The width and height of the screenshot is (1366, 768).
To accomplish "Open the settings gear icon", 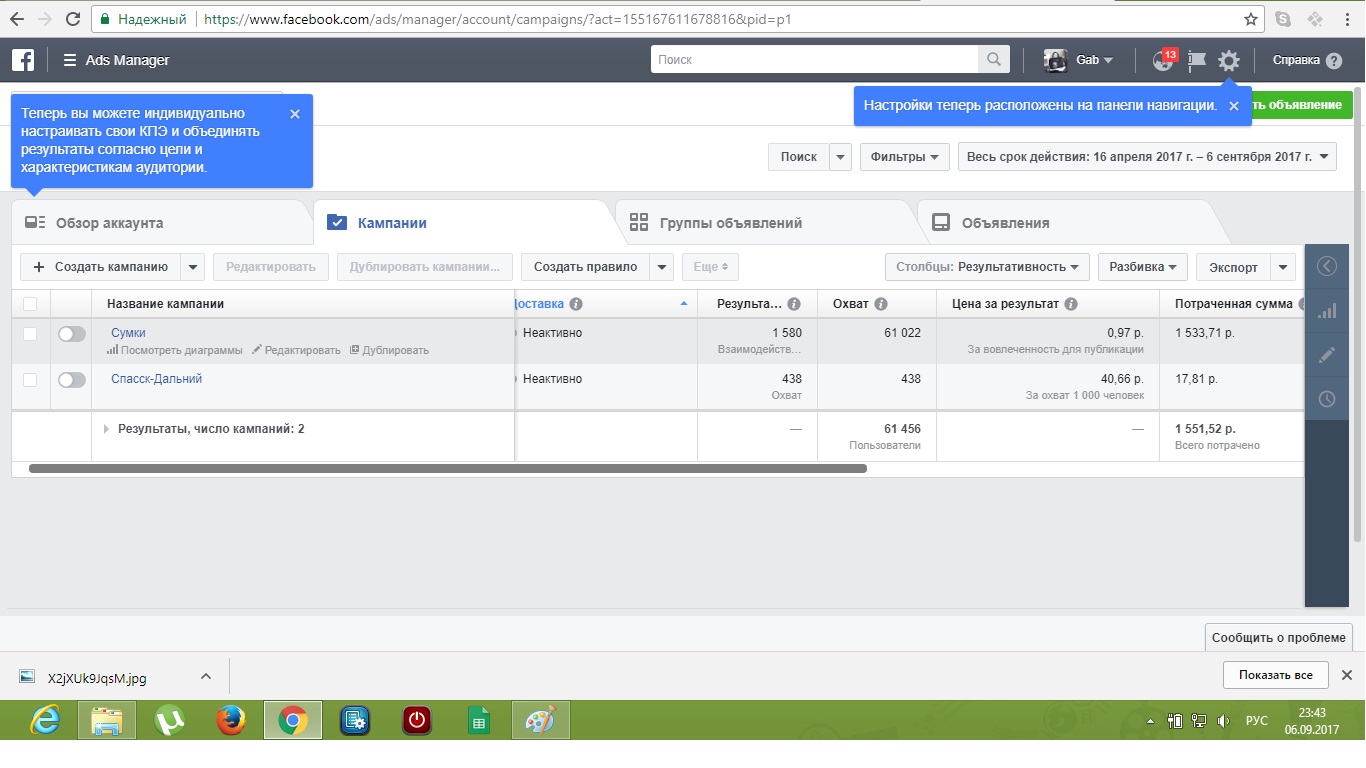I will (x=1229, y=60).
